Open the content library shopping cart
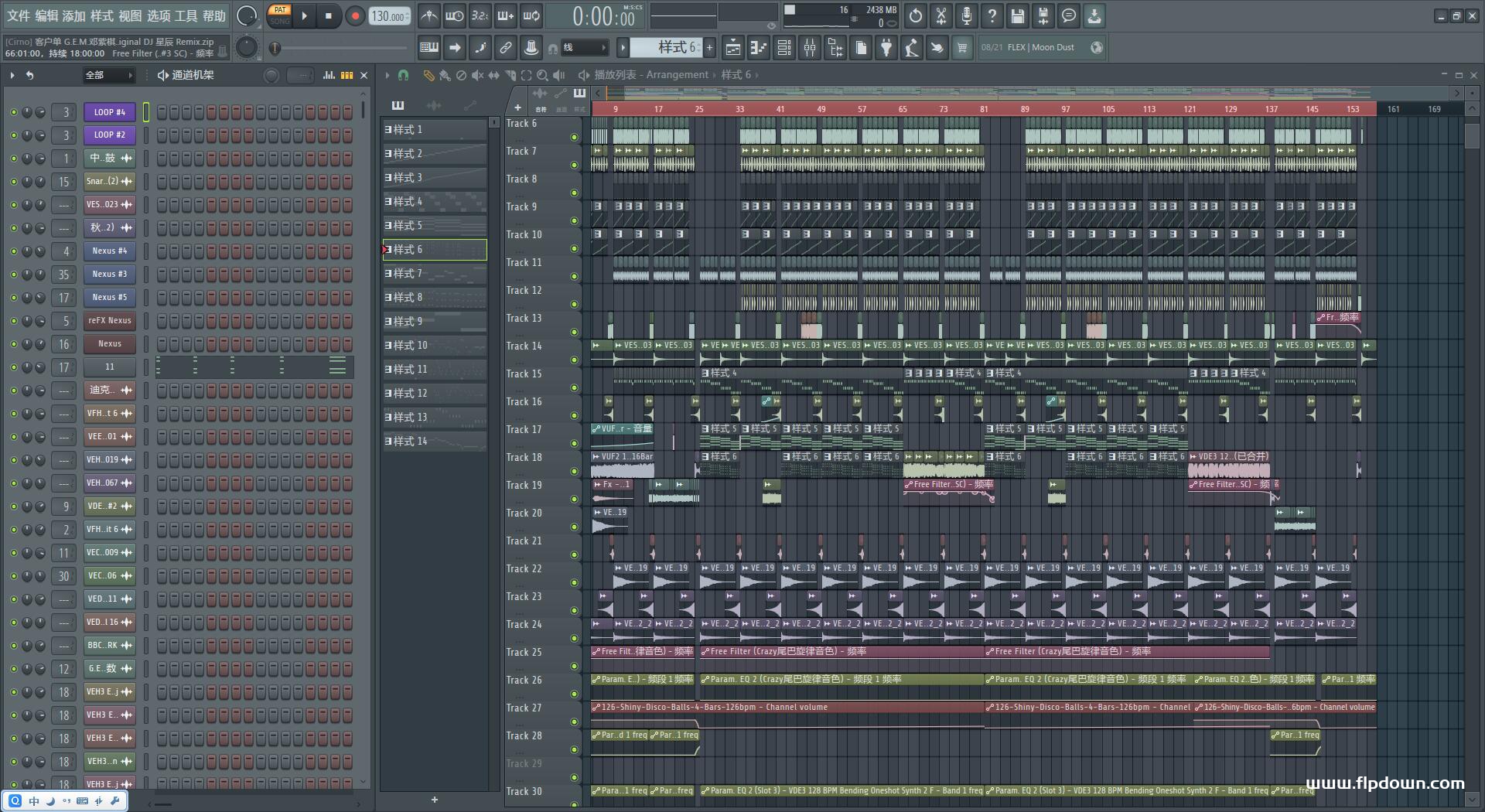This screenshot has width=1485, height=812. pyautogui.click(x=962, y=48)
